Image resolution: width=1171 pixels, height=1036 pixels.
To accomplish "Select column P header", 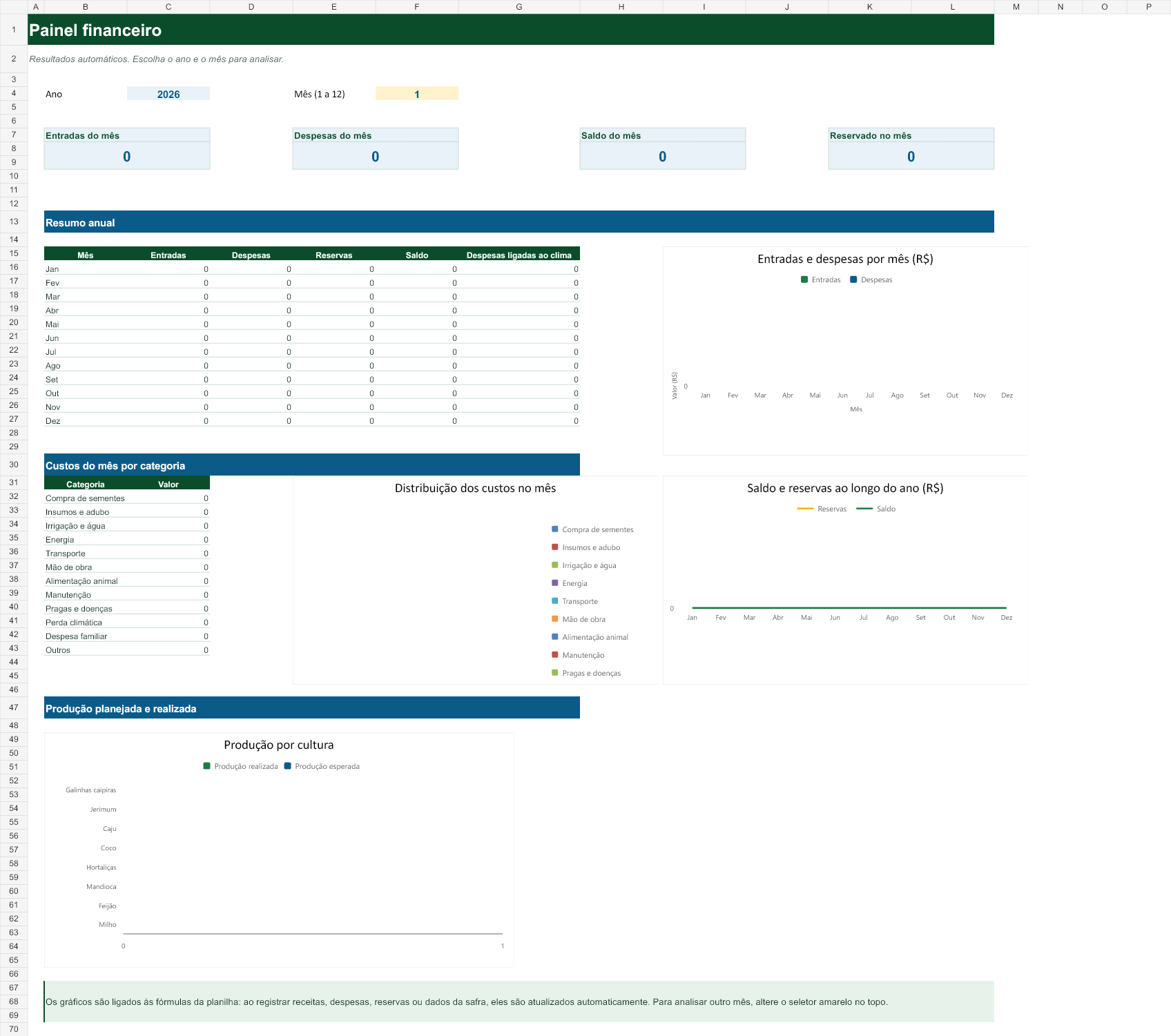I will point(1149,7).
